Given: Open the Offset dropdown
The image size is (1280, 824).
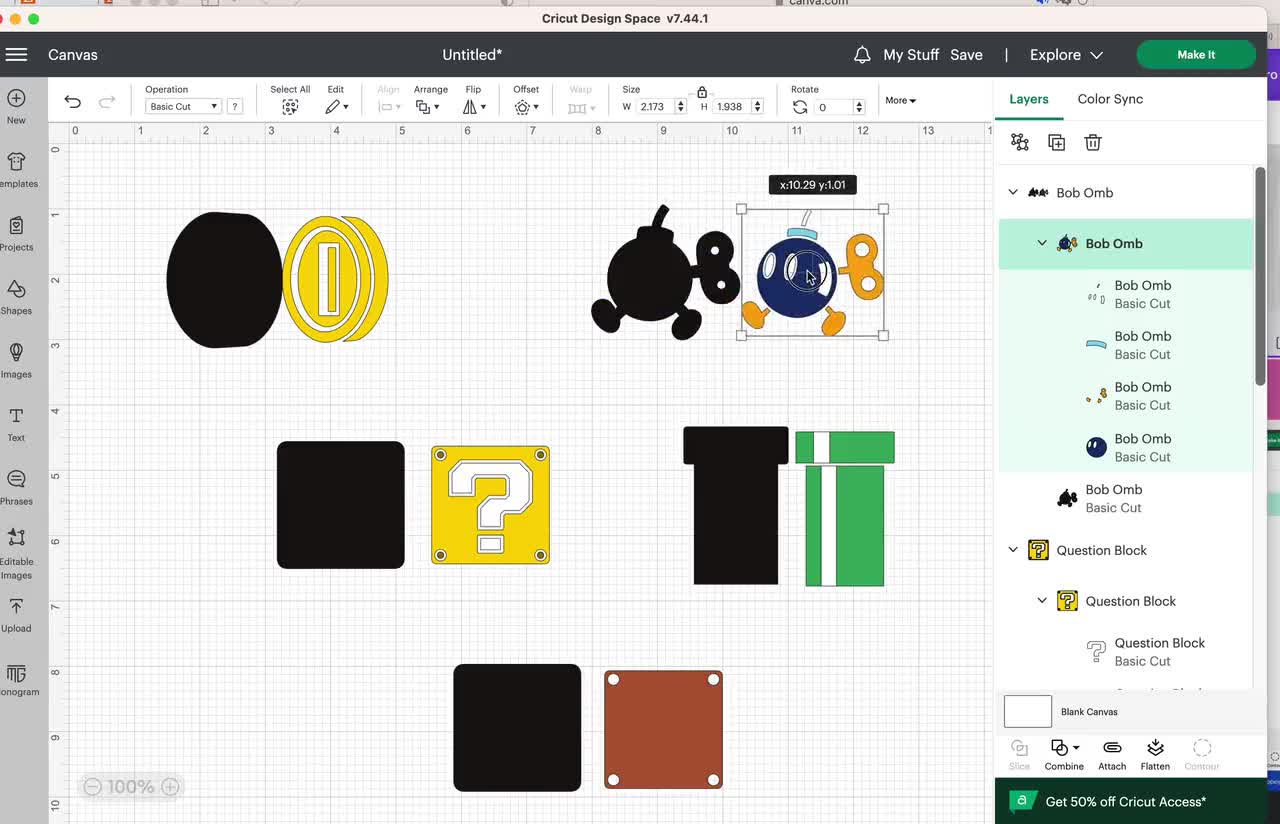Looking at the screenshot, I should 526,107.
